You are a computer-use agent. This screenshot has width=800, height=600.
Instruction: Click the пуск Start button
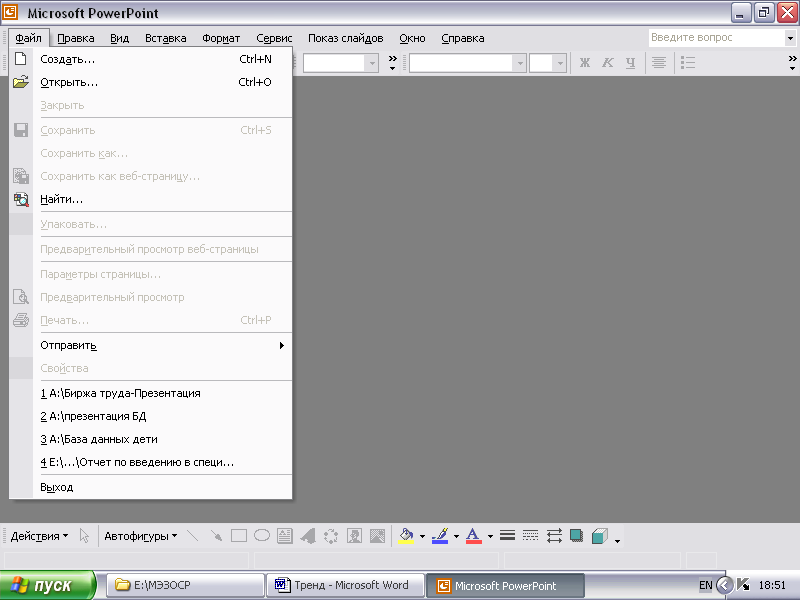click(x=47, y=585)
